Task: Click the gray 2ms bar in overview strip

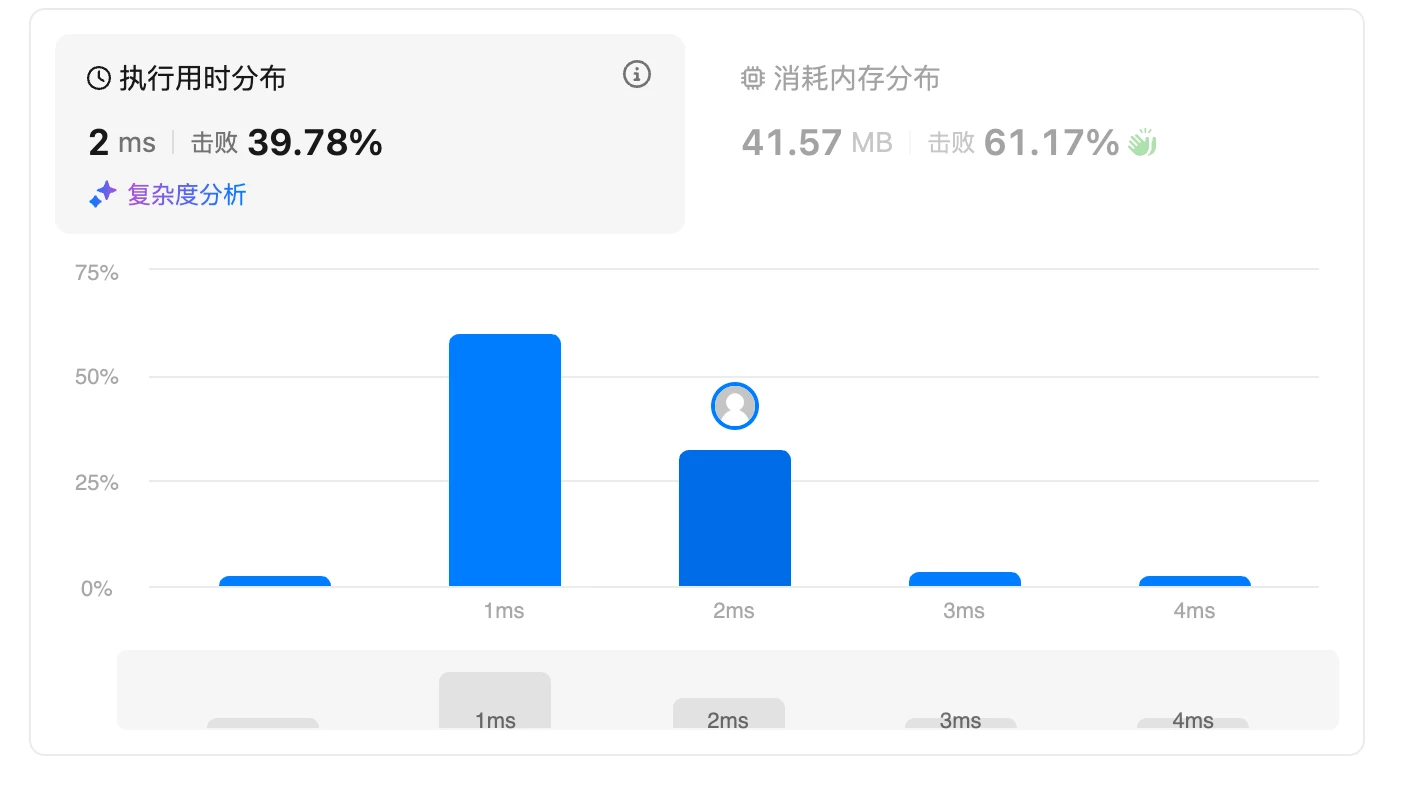Action: coord(729,714)
